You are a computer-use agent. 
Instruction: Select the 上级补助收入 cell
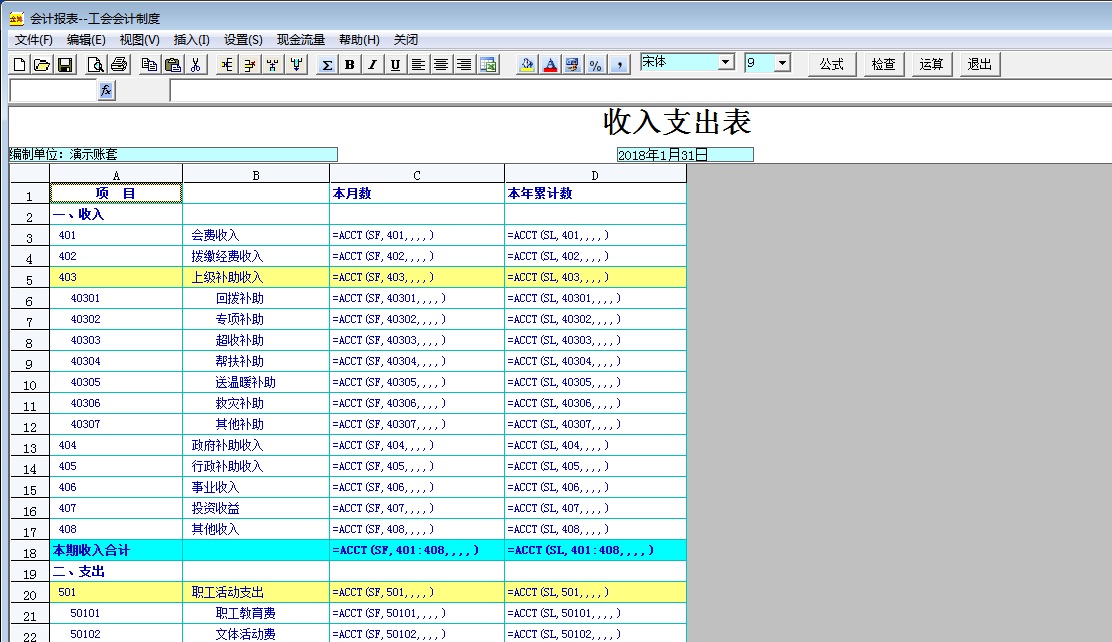pos(256,277)
